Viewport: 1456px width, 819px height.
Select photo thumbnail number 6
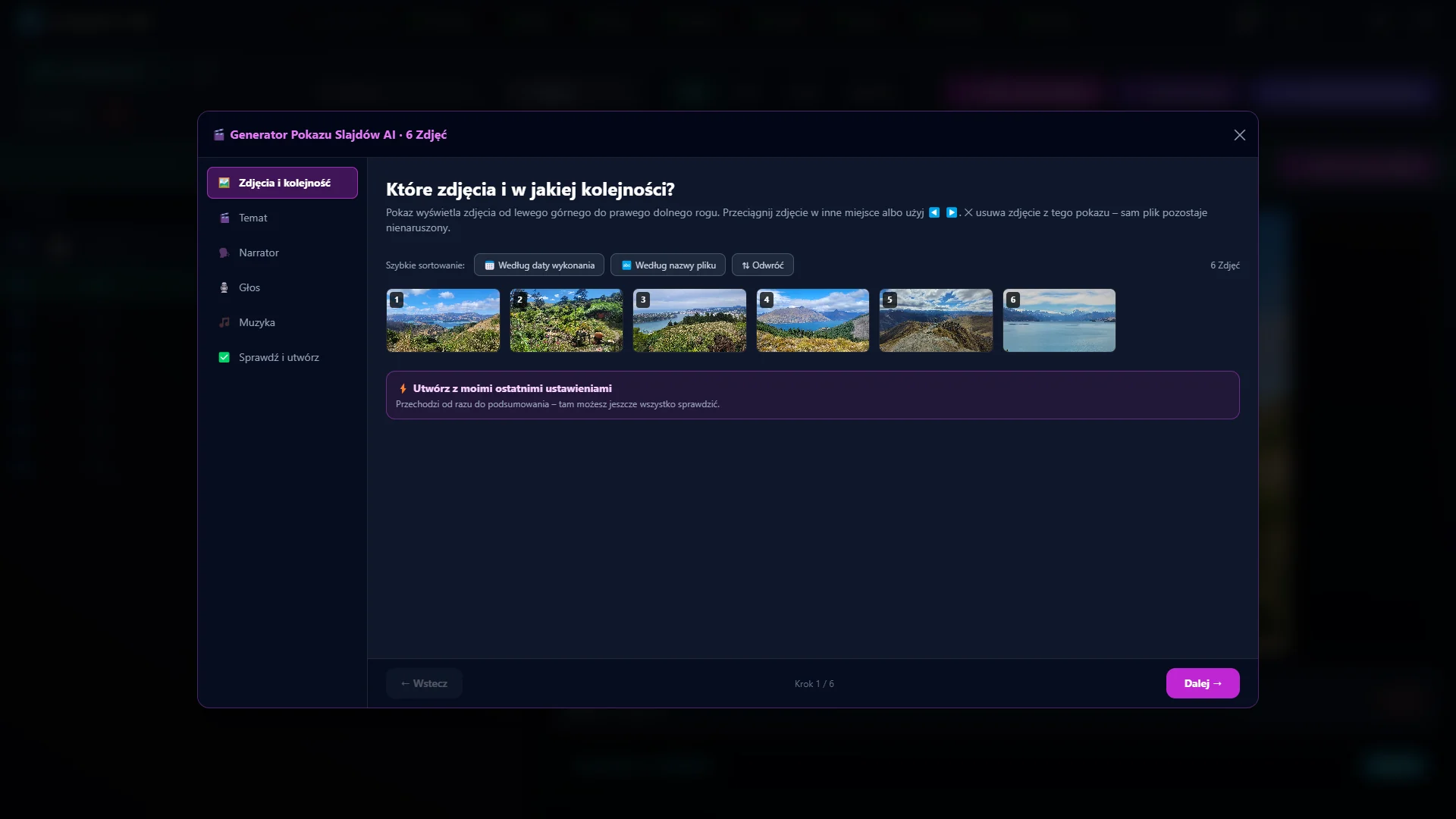coord(1059,320)
